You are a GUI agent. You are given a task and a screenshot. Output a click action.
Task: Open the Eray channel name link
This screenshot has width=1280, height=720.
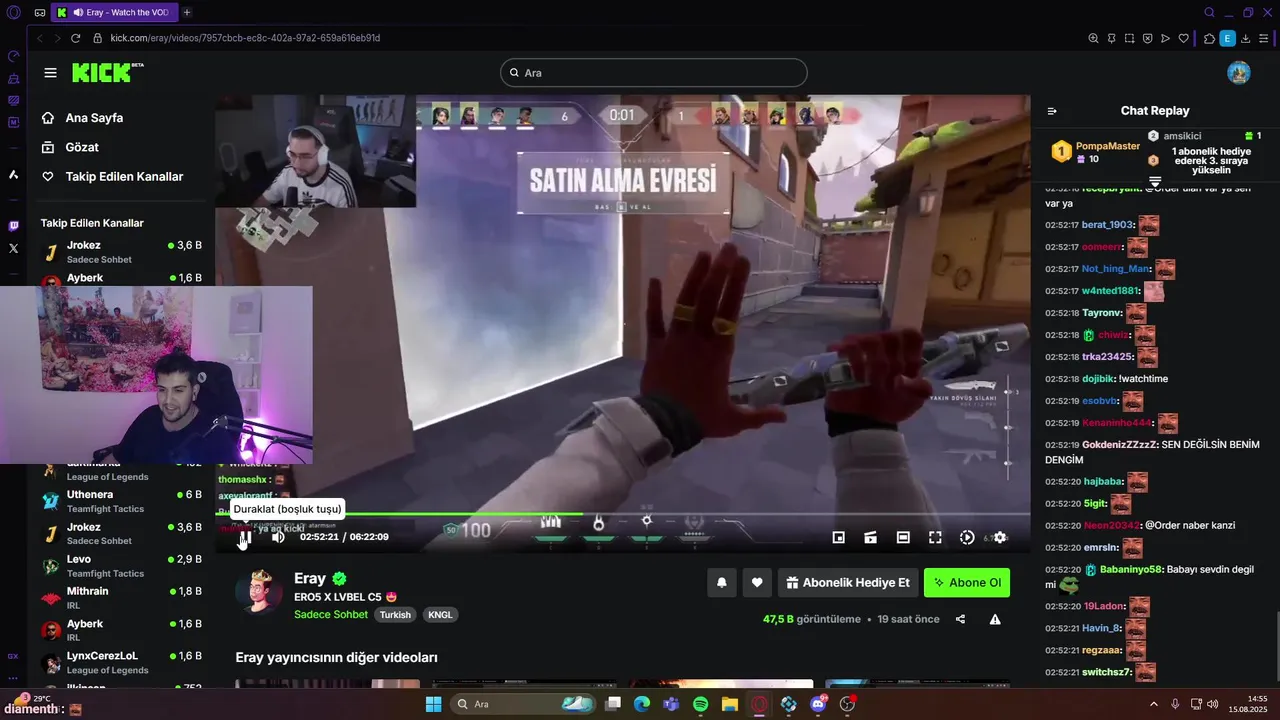310,578
